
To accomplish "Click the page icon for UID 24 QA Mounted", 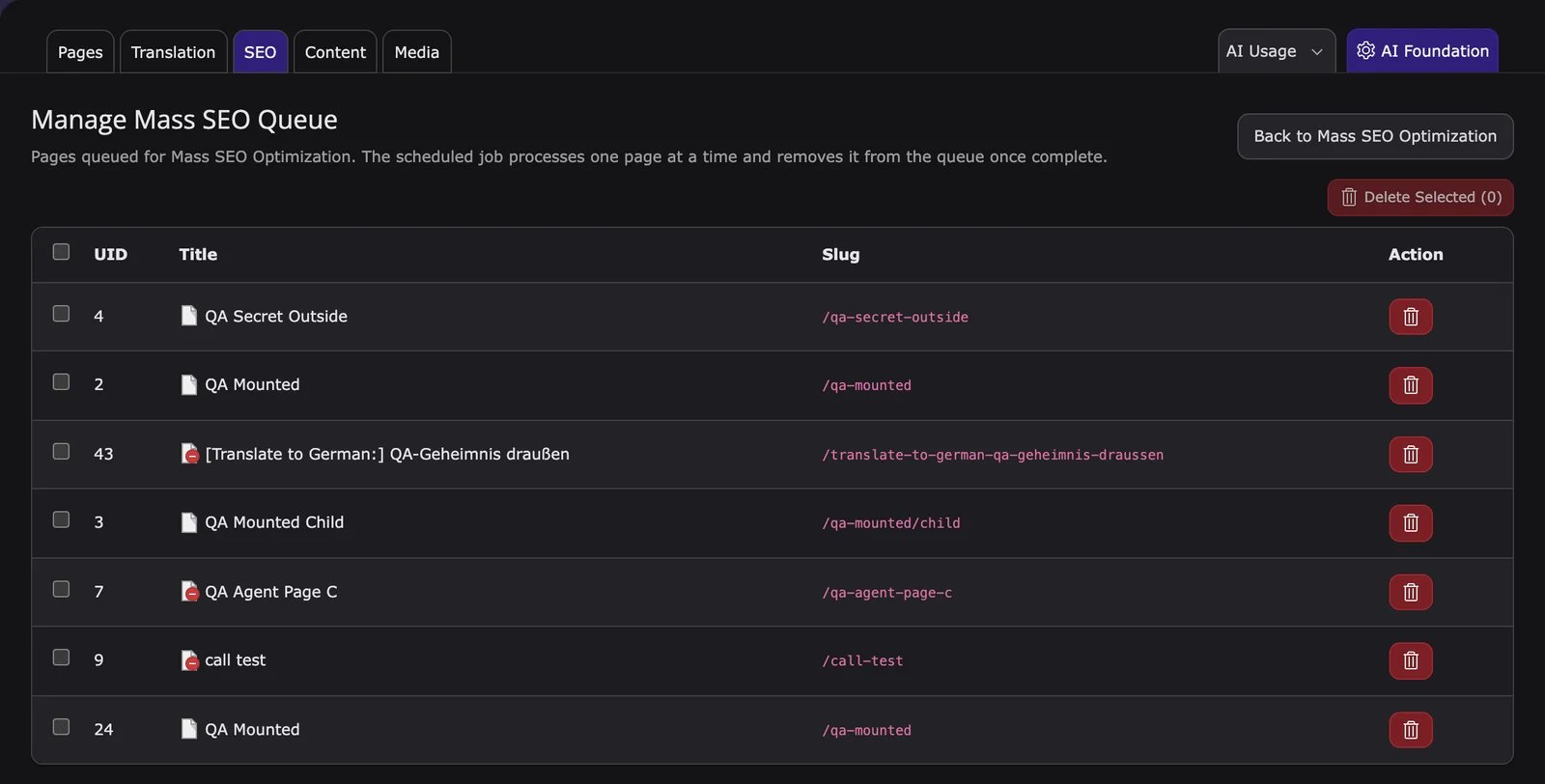I will [x=189, y=729].
